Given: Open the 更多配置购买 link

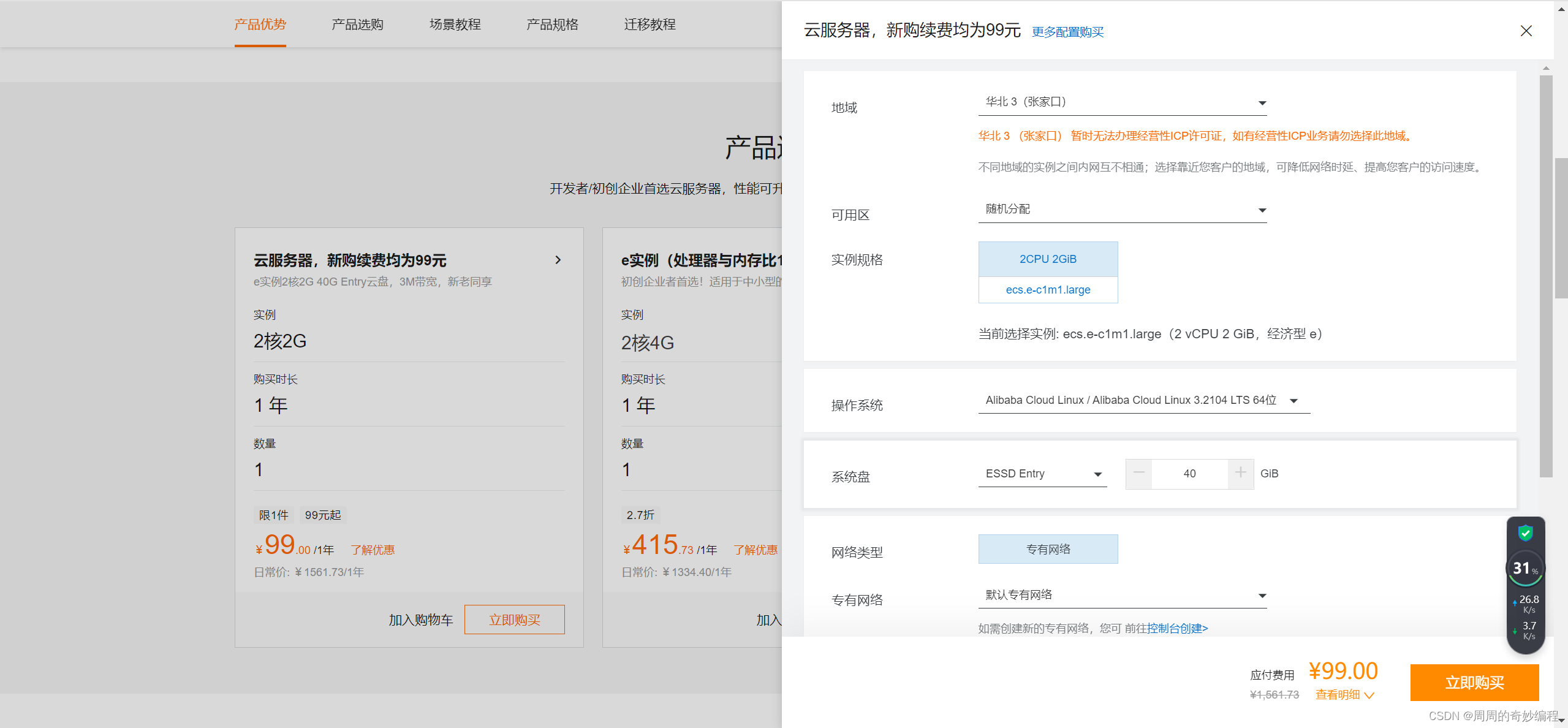Looking at the screenshot, I should (x=1067, y=32).
